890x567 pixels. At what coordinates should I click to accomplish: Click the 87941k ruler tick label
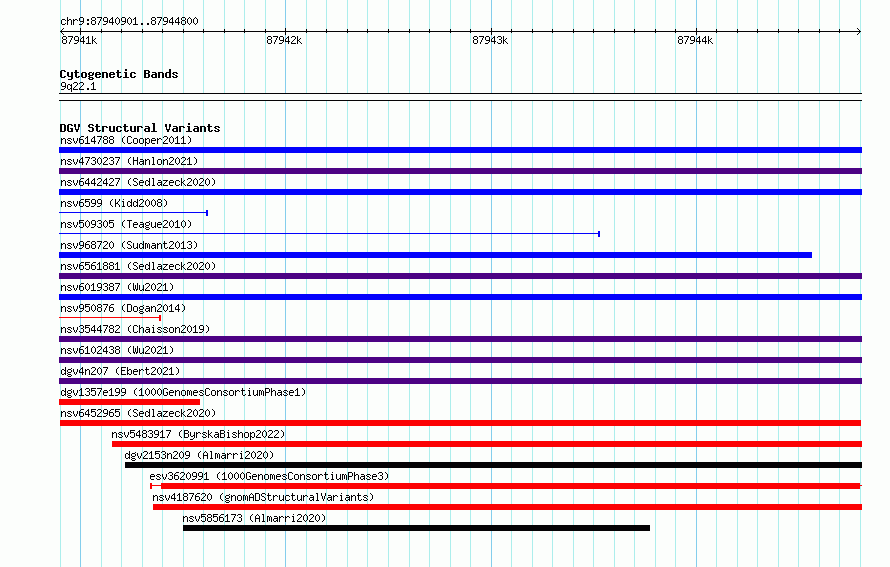pos(79,40)
